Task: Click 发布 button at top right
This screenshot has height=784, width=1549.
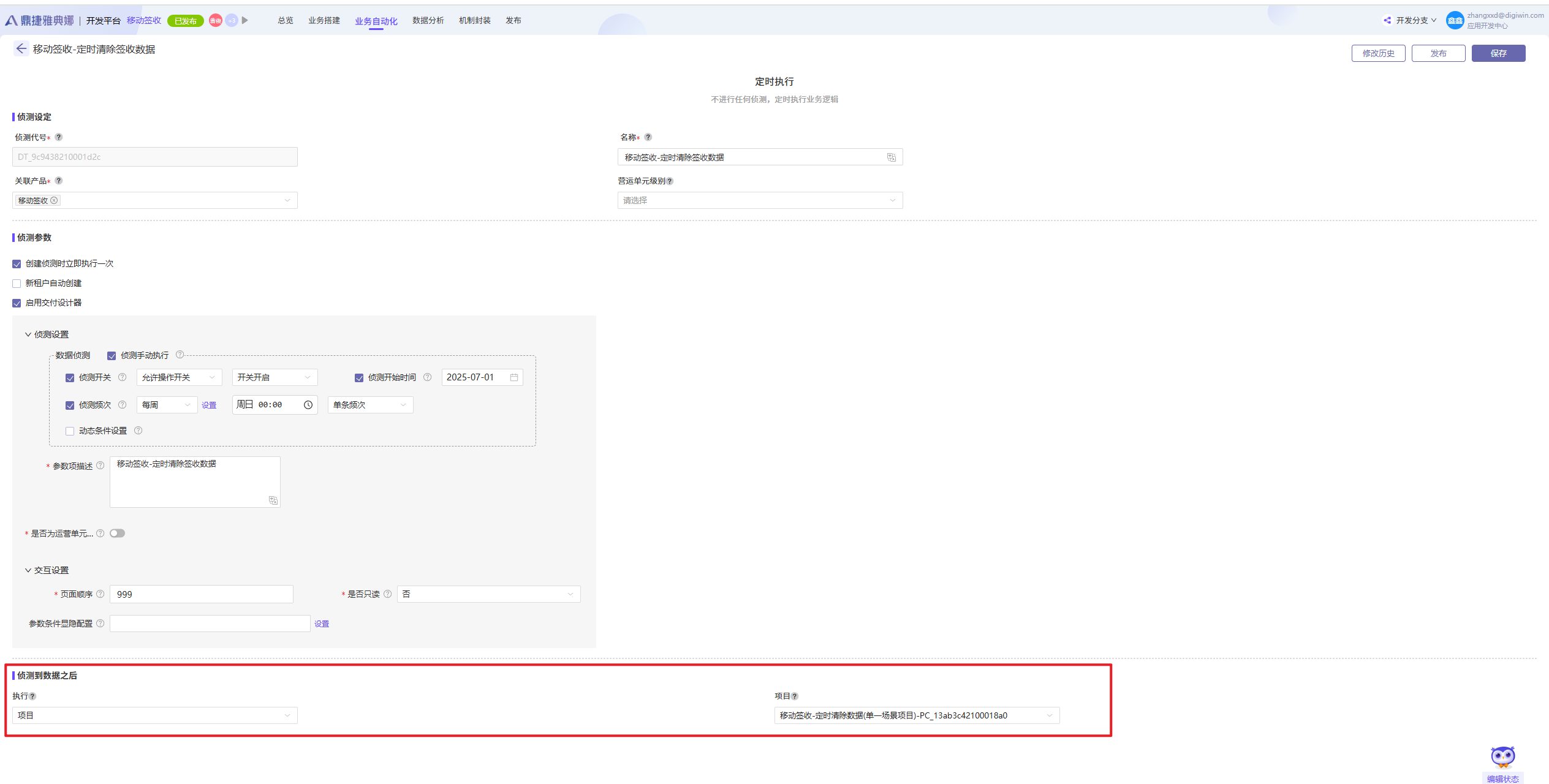Action: click(x=1439, y=53)
